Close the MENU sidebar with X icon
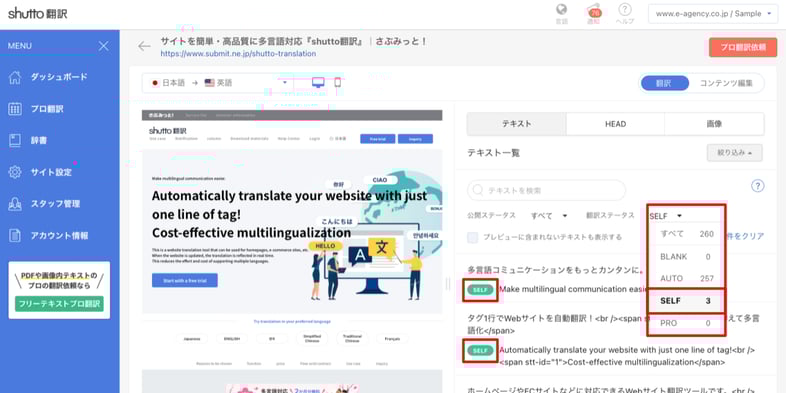Screen dimensions: 786x393 (104, 46)
